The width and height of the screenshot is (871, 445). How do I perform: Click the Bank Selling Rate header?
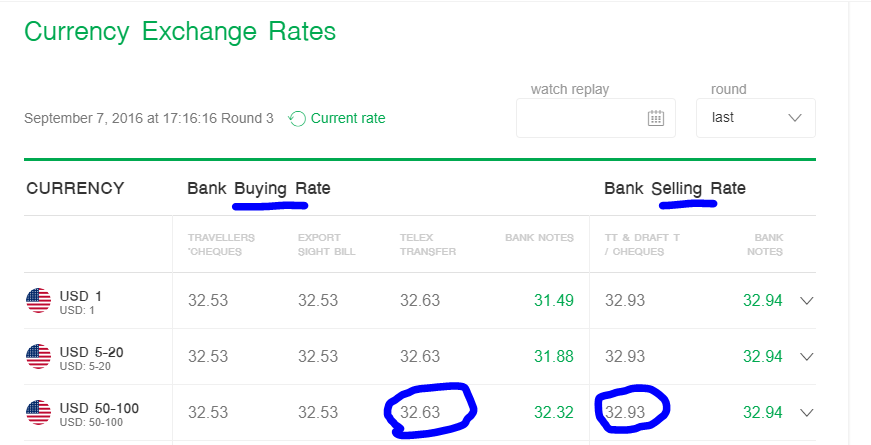674,188
